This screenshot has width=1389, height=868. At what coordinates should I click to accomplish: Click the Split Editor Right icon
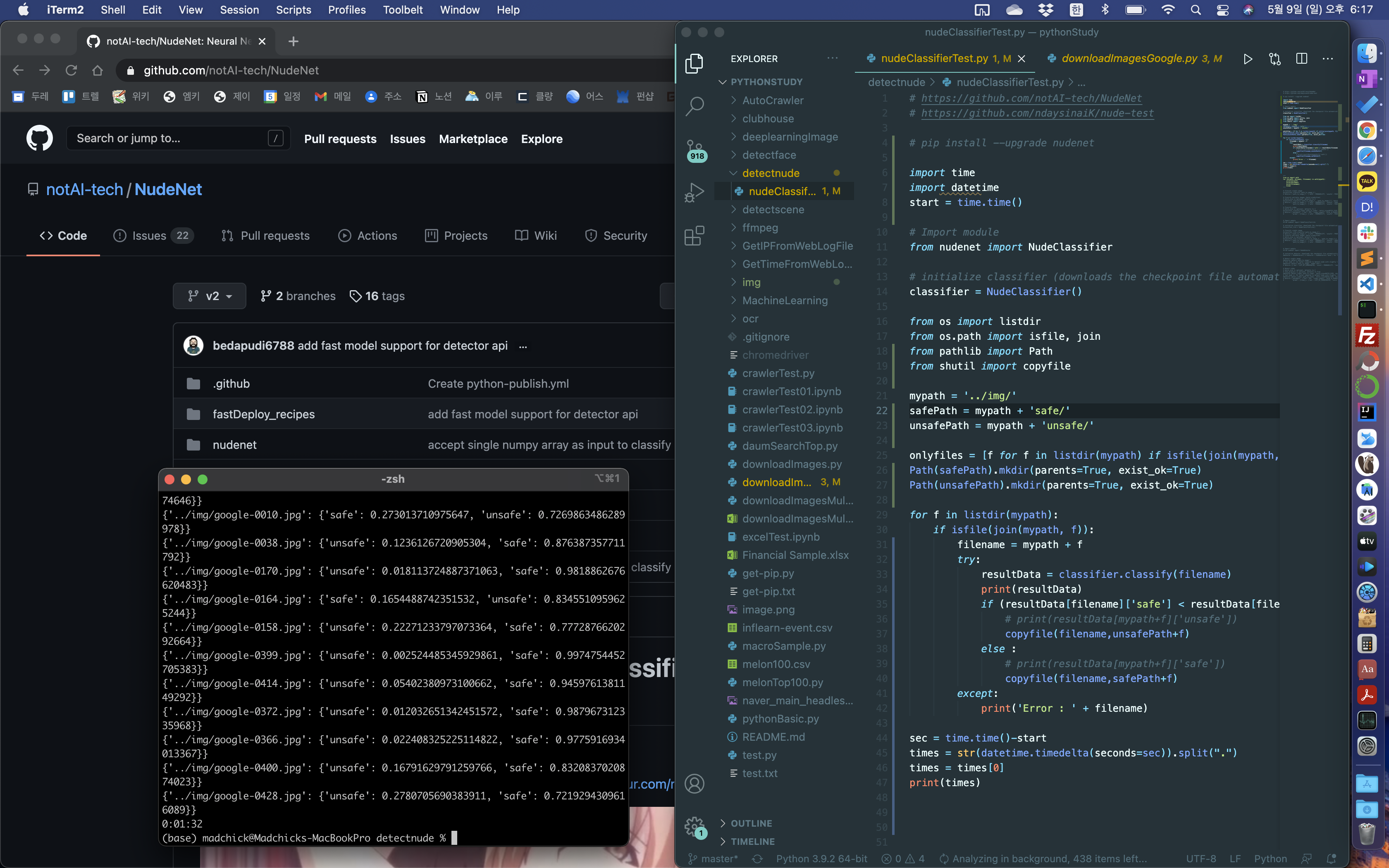1301,59
